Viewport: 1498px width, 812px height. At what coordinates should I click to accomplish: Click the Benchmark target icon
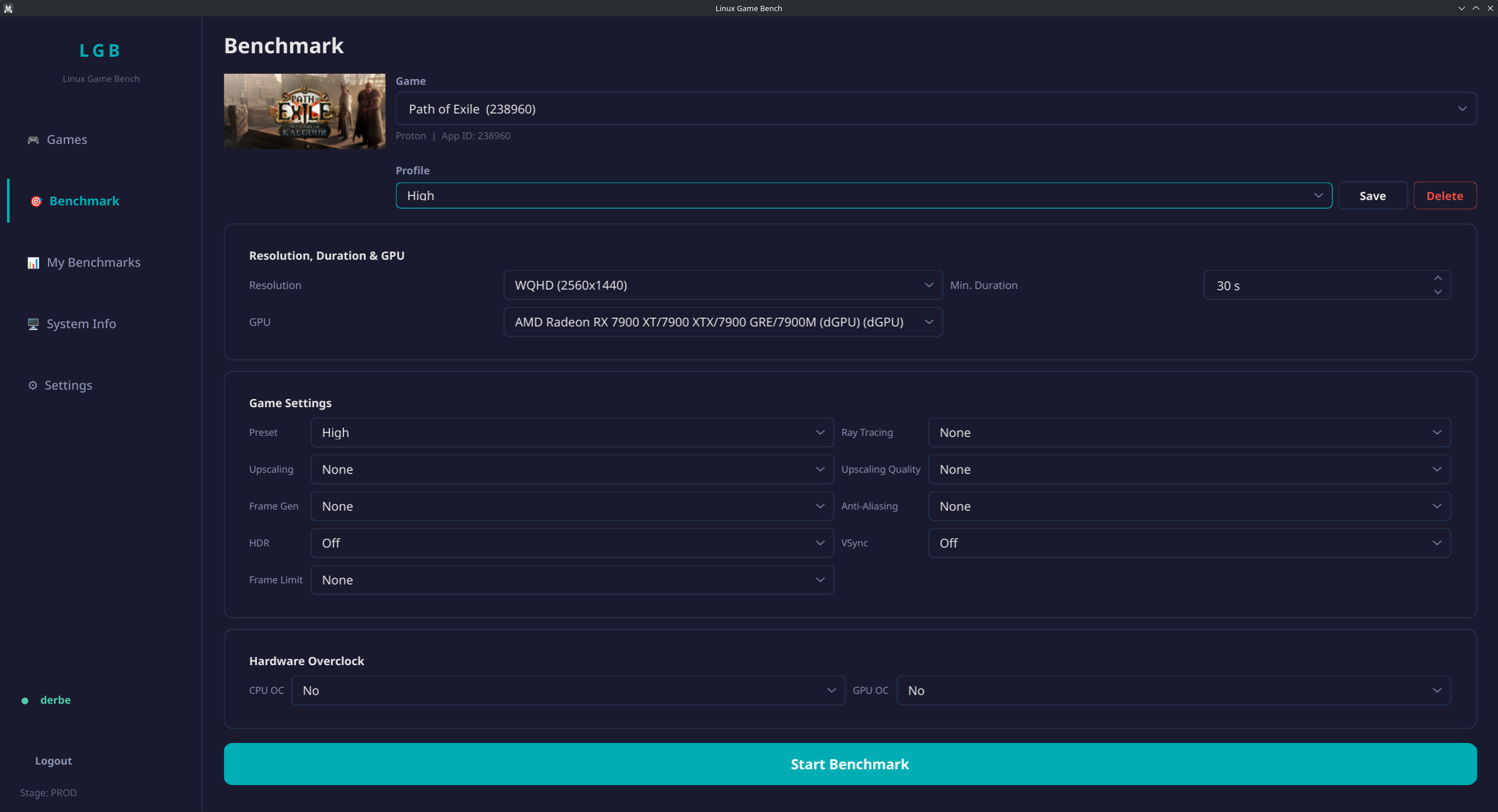[36, 201]
